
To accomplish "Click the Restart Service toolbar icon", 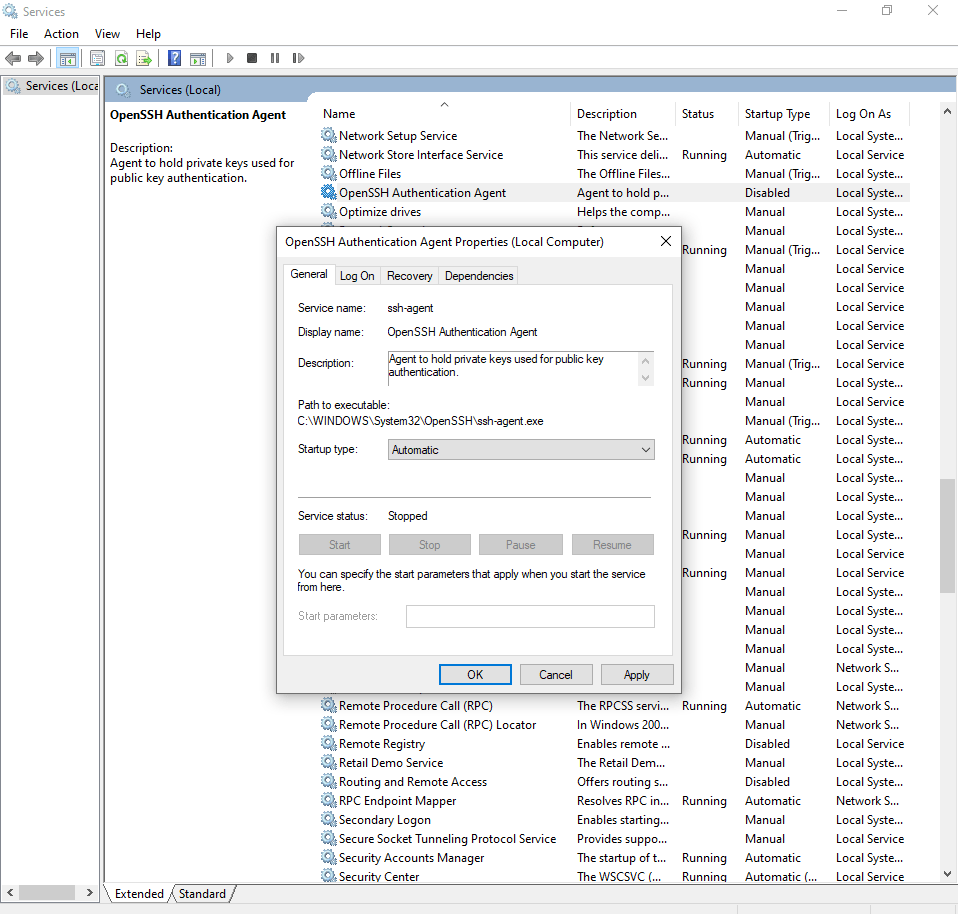I will 298,58.
